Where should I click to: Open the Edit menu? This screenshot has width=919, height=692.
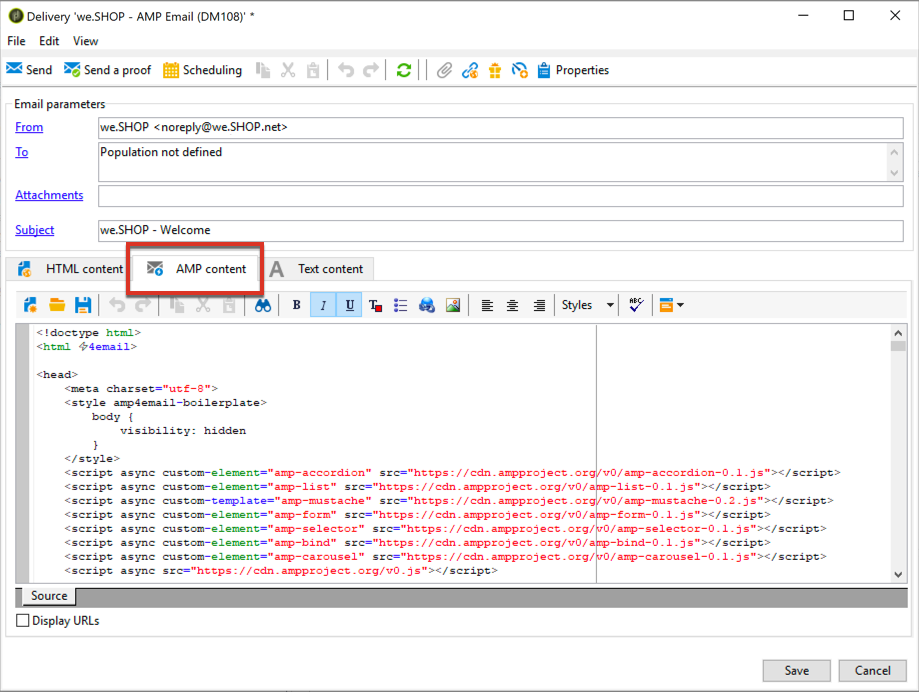[49, 41]
